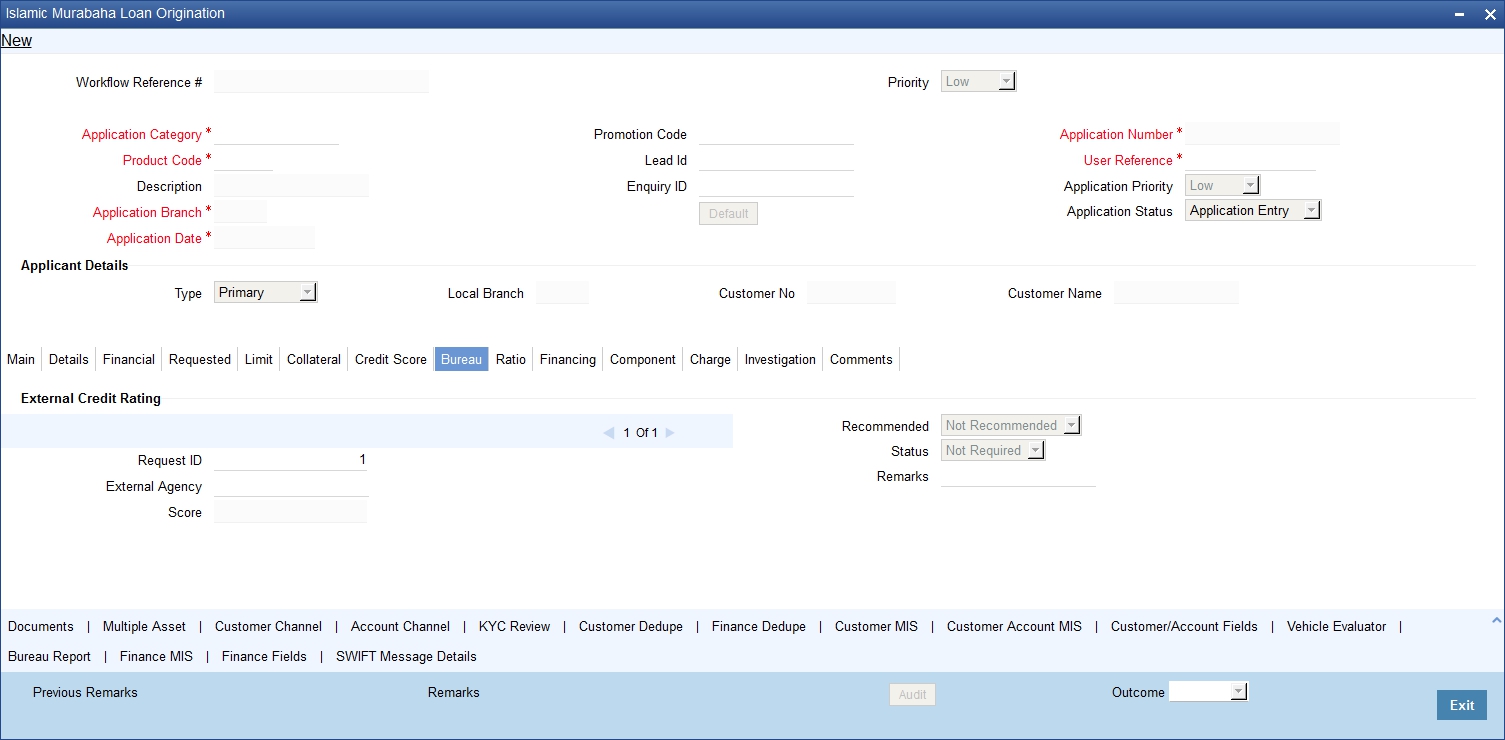Open the Finance Fields link
1505x740 pixels.
[264, 656]
